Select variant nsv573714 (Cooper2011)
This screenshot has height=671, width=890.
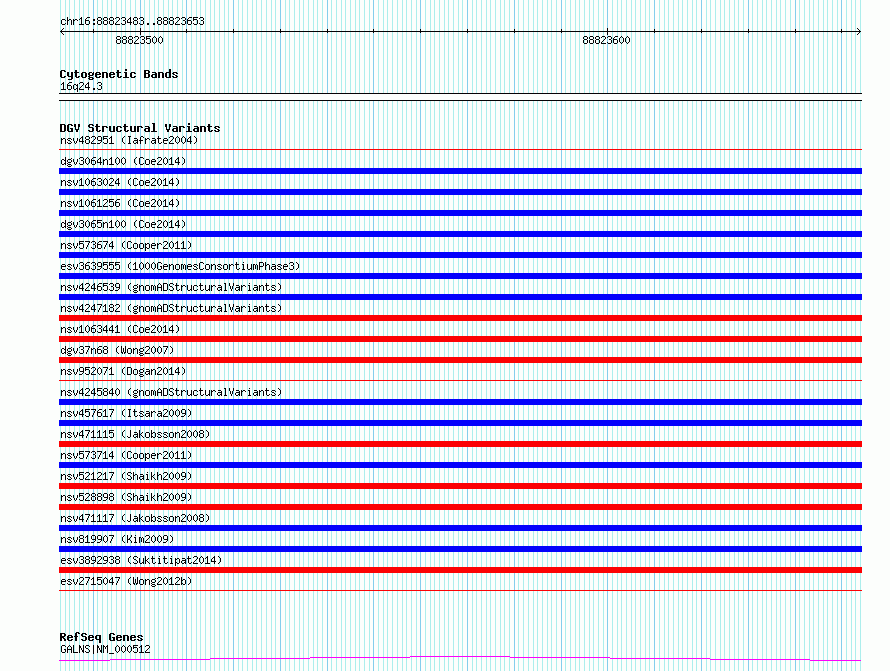[x=126, y=455]
